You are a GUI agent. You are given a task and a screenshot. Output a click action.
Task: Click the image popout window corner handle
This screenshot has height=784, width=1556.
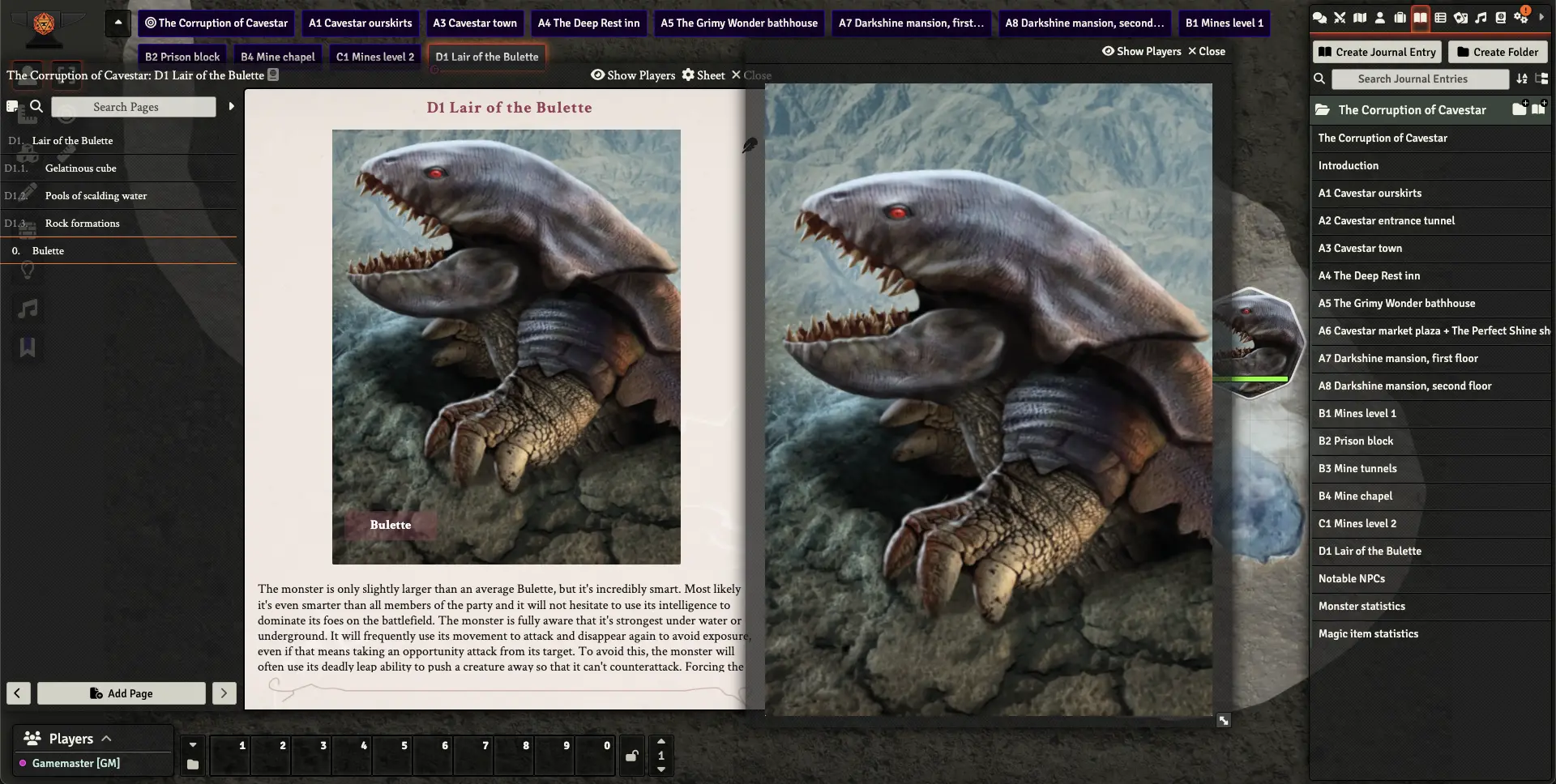[x=1224, y=720]
